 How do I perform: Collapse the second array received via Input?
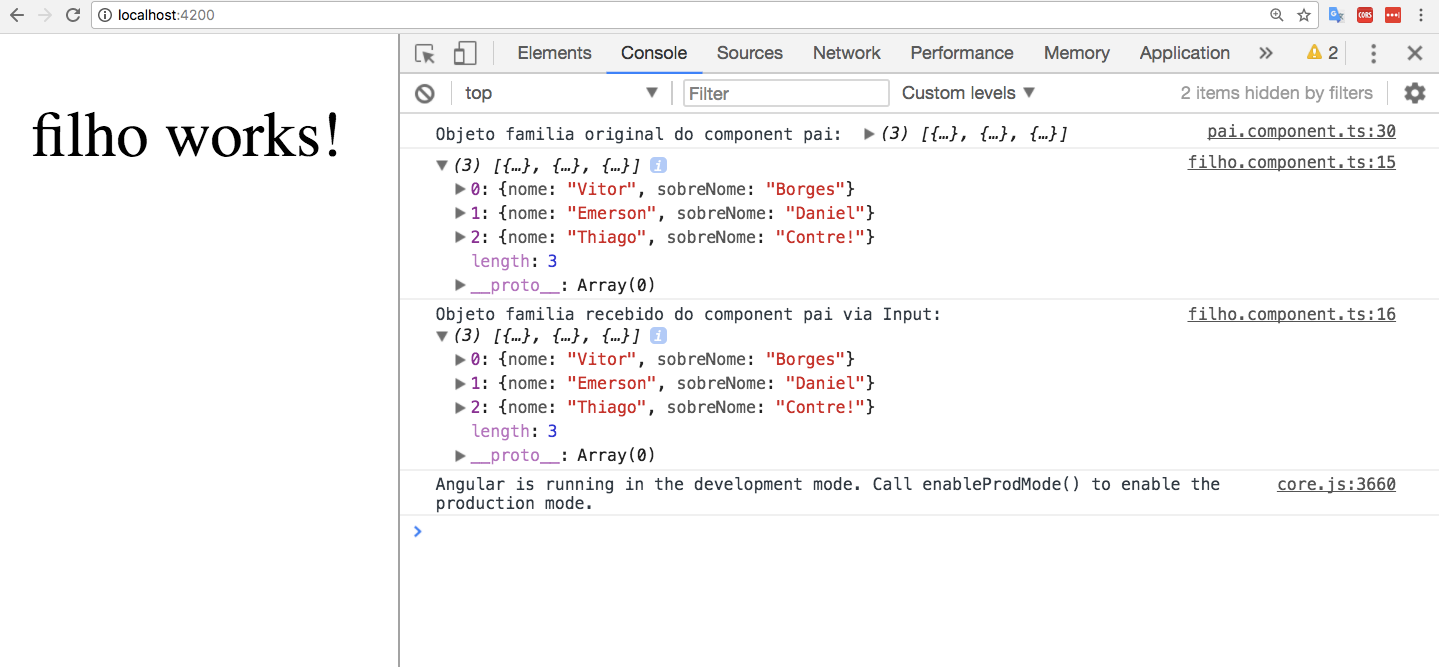(x=442, y=336)
